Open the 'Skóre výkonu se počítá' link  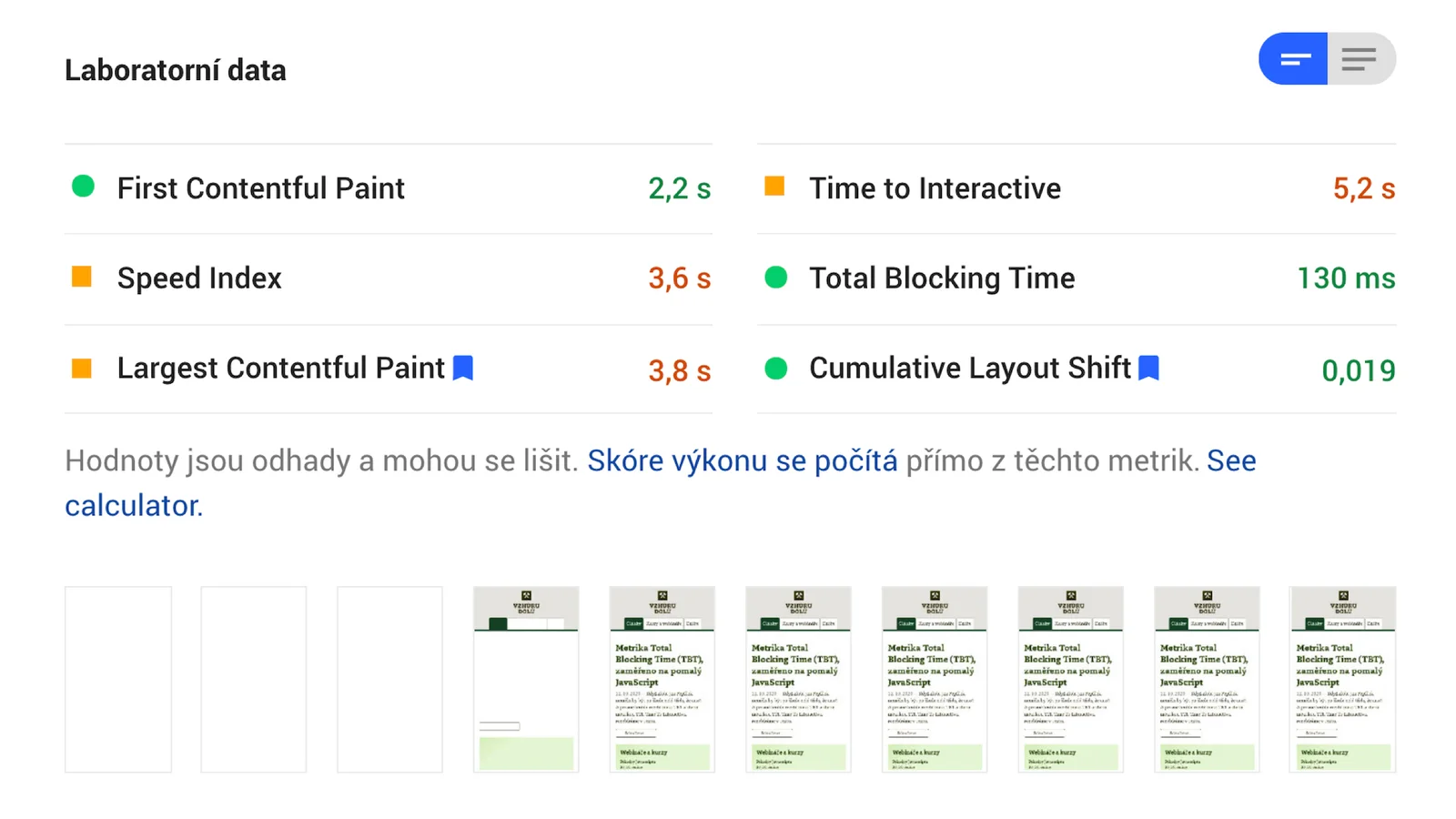tap(742, 460)
